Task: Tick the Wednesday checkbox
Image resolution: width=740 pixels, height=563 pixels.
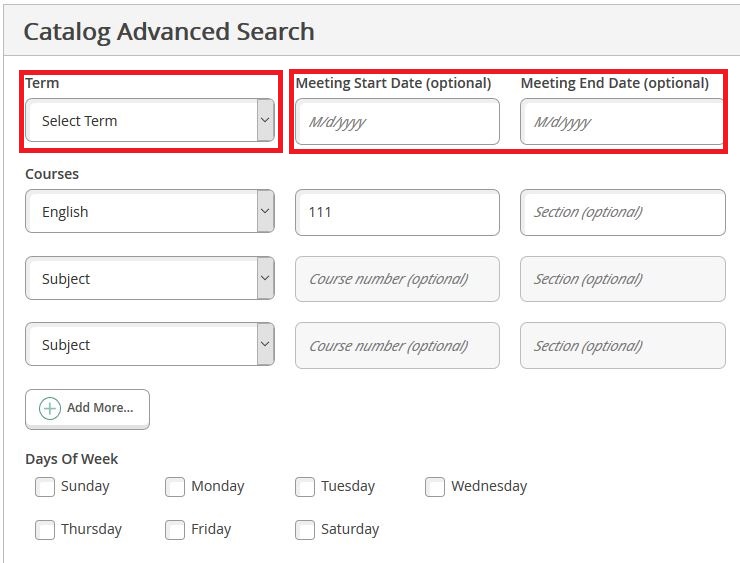Action: tap(435, 487)
